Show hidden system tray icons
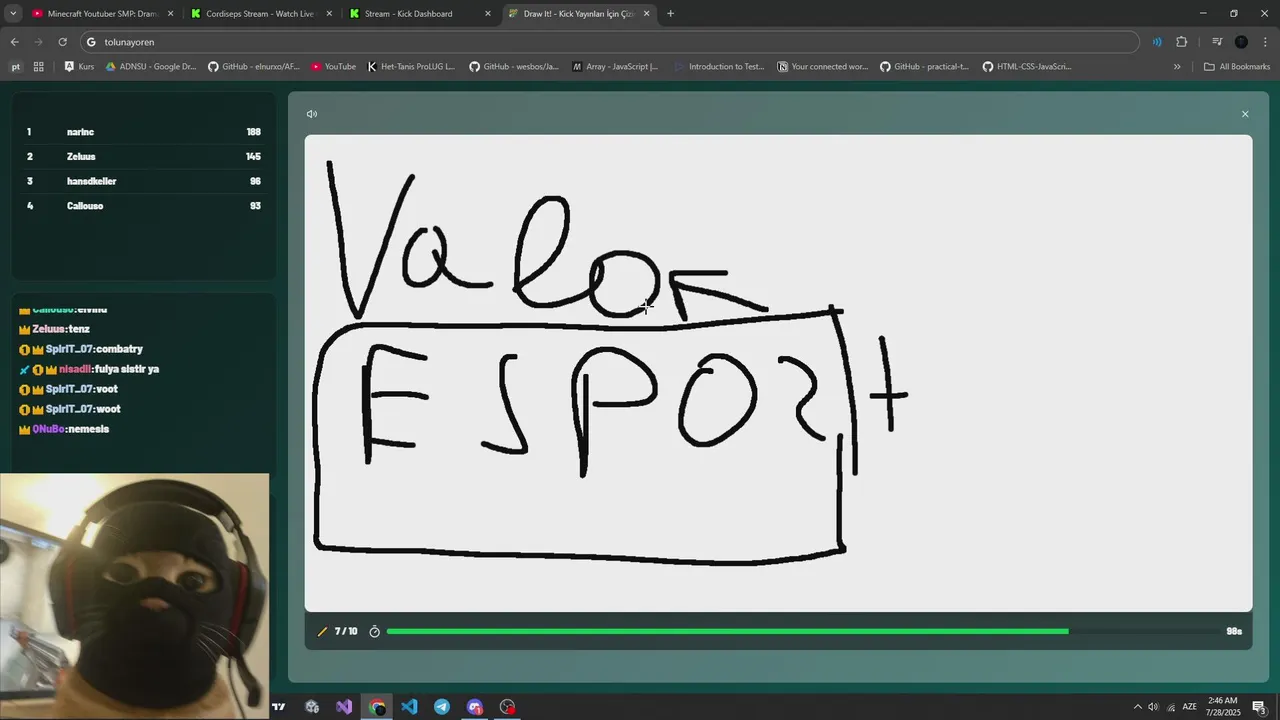This screenshot has width=1280, height=720. (1137, 707)
